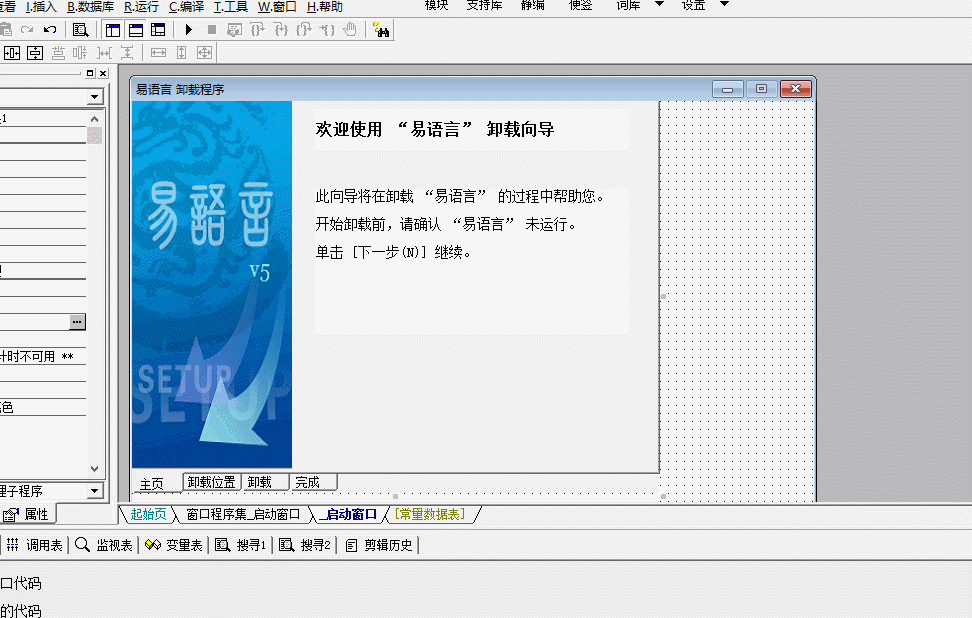
Task: Expand the 设置 dropdown arrow
Action: click(724, 4)
